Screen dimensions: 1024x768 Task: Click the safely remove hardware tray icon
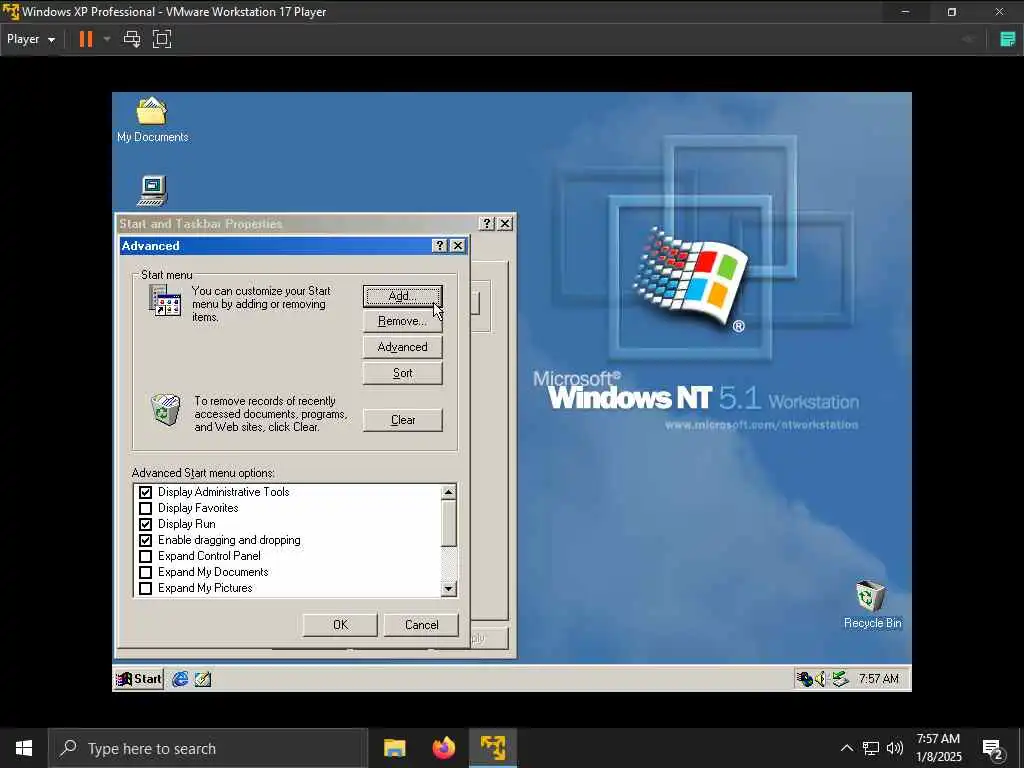840,679
